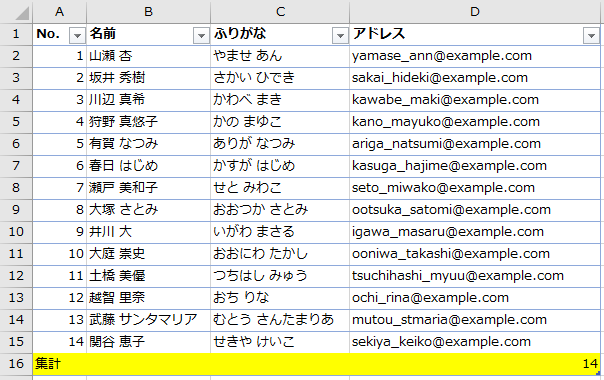Image resolution: width=604 pixels, height=380 pixels.
Task: Select row 16 header
Action: click(16, 364)
